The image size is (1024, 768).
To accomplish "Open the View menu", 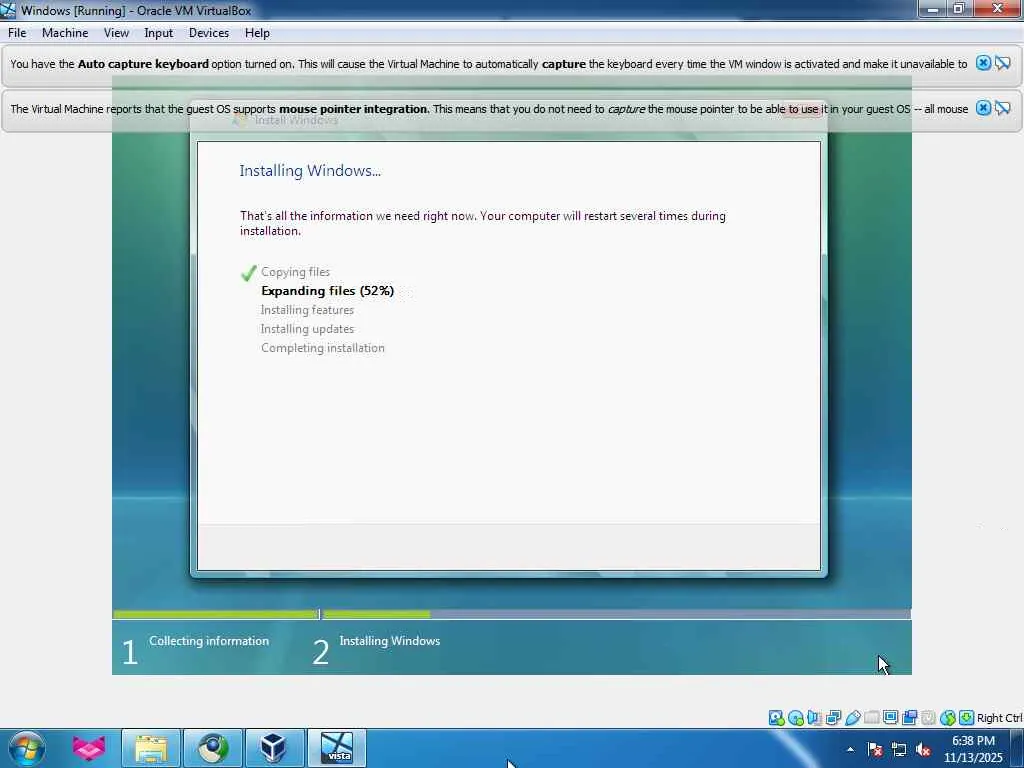I will pos(116,33).
